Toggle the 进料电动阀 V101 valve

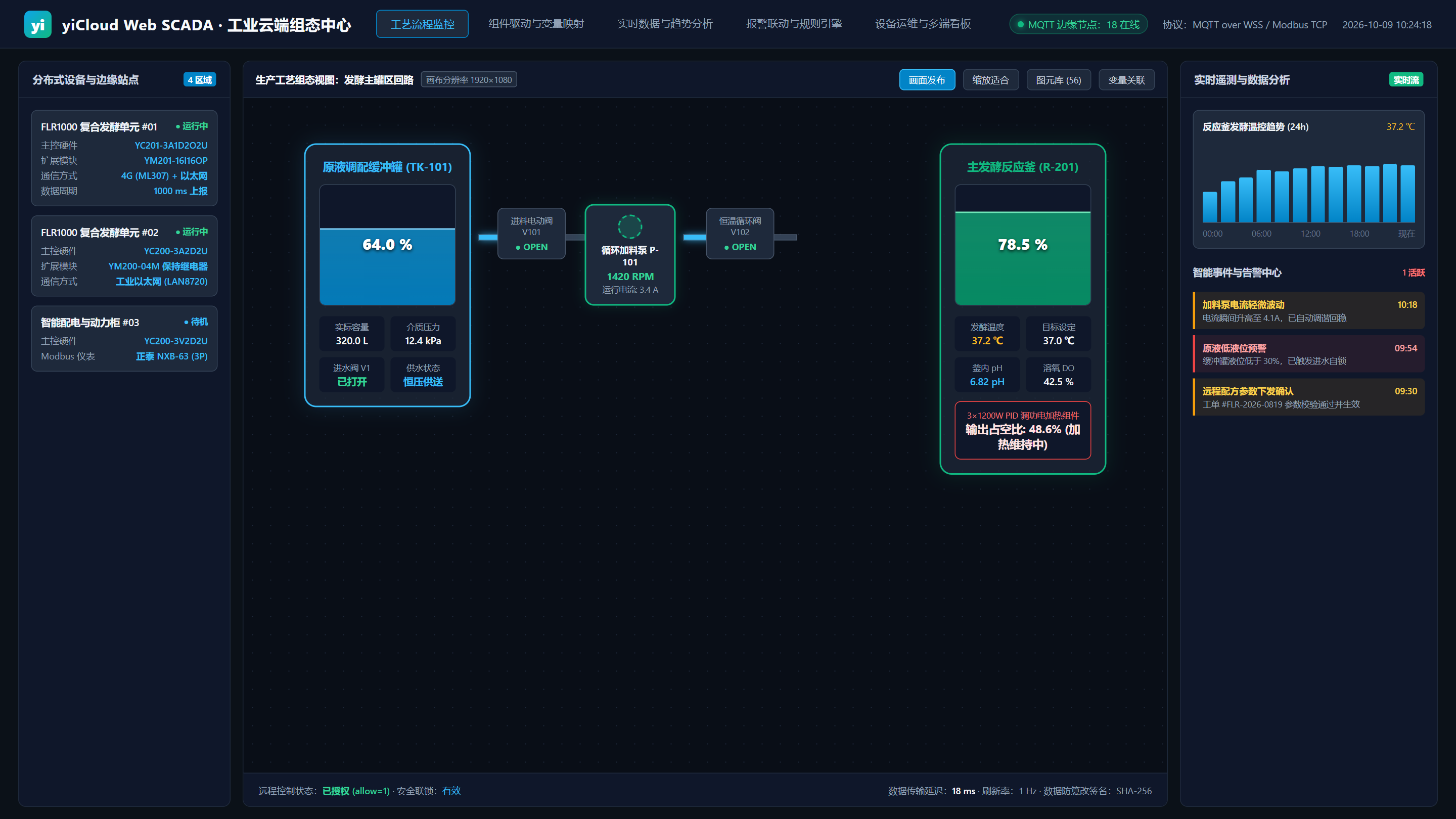click(x=531, y=234)
